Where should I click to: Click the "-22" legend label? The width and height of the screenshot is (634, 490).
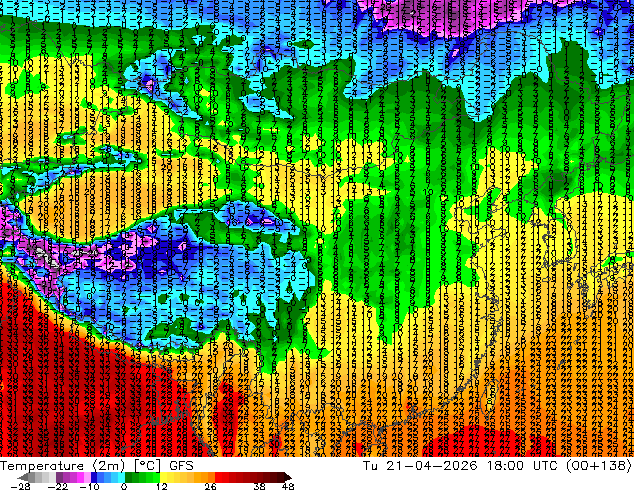(58, 486)
